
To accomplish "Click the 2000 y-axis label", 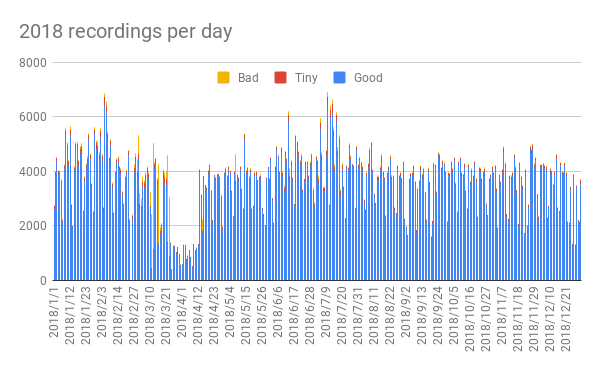I will click(x=33, y=226).
